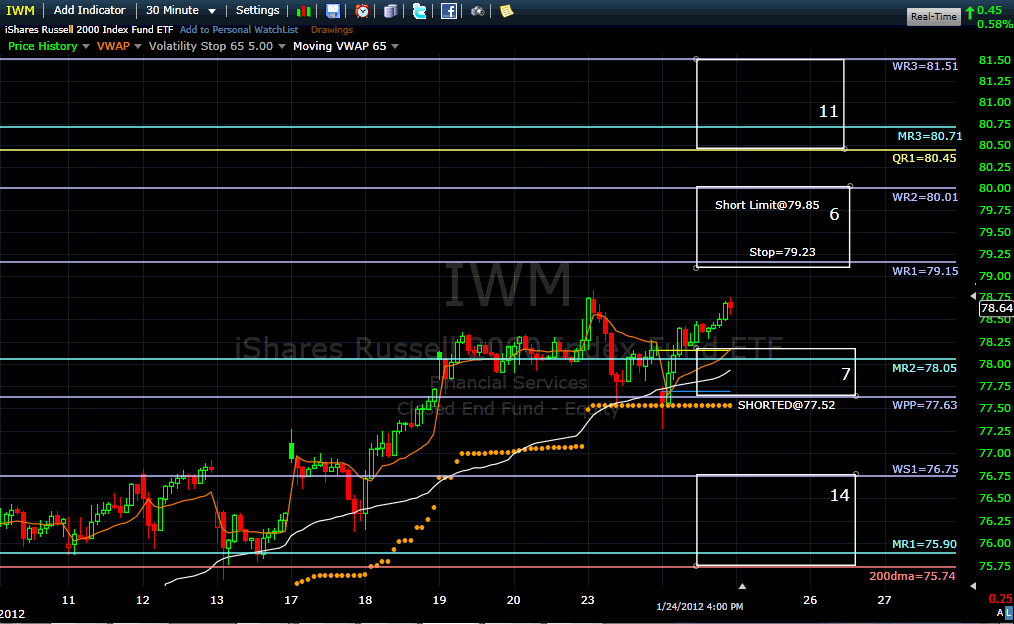Viewport: 1014px width, 624px height.
Task: Open the chart style bar icon
Action: click(303, 10)
